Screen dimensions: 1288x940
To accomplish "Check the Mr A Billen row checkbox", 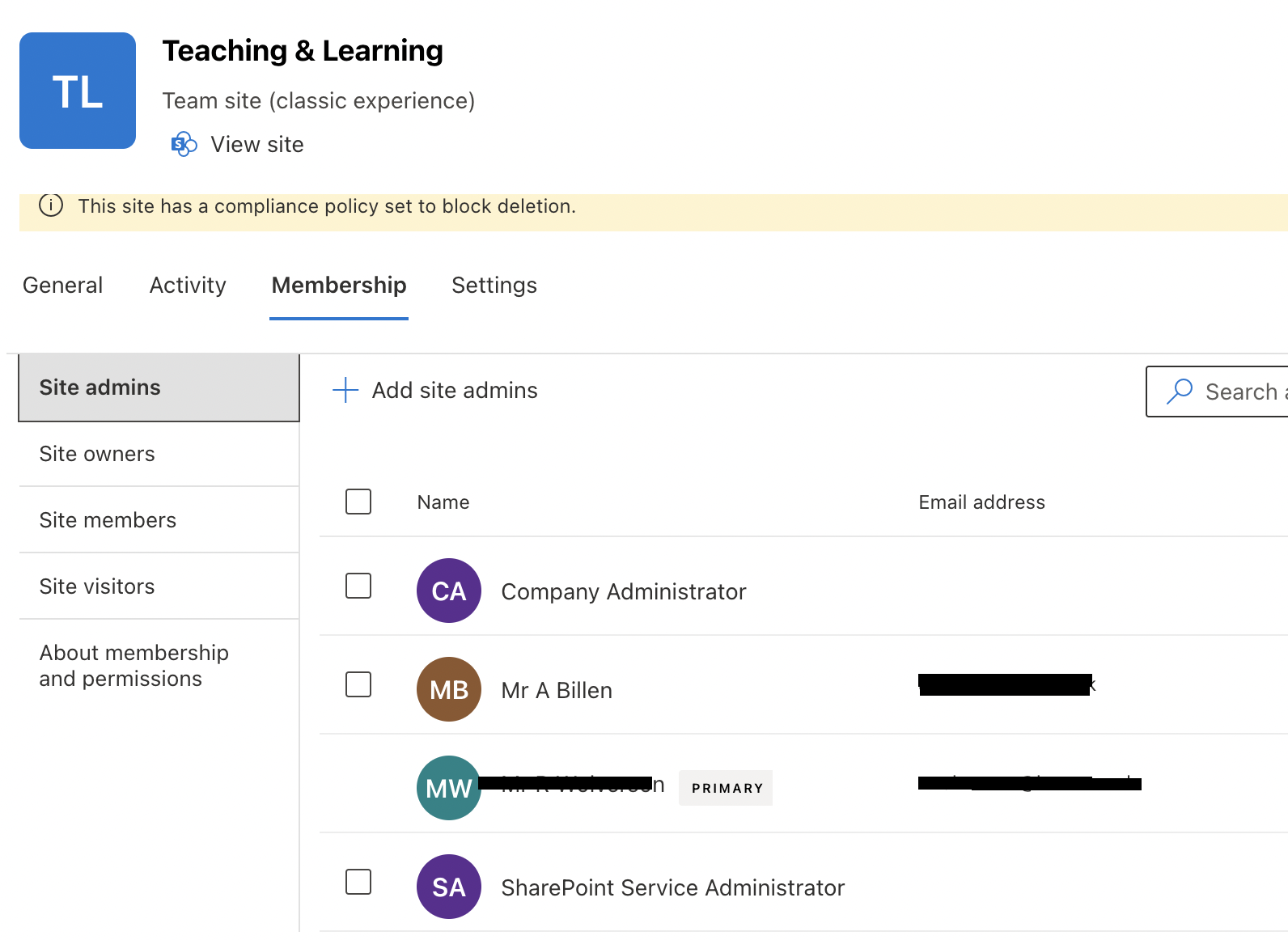I will 358,684.
